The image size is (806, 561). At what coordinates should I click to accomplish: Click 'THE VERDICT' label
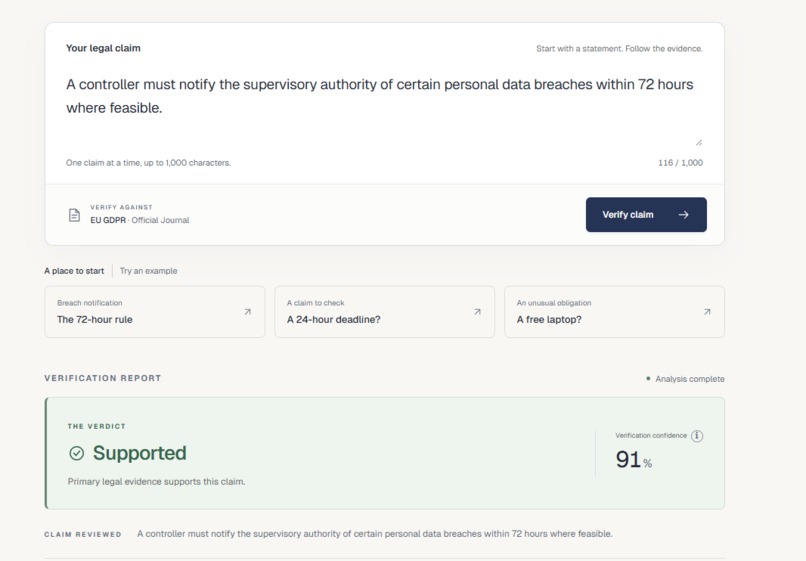(97, 426)
